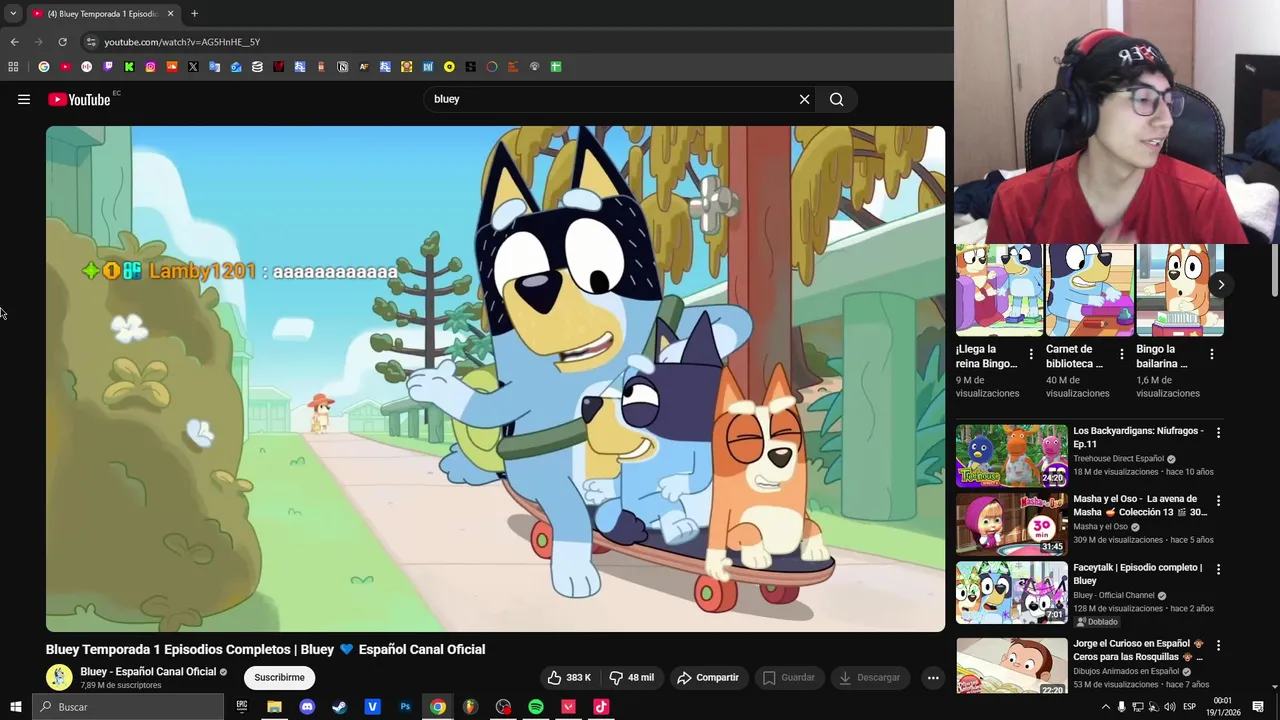Open the Google bookmark
Screen dimensions: 1280x720
tap(44, 67)
